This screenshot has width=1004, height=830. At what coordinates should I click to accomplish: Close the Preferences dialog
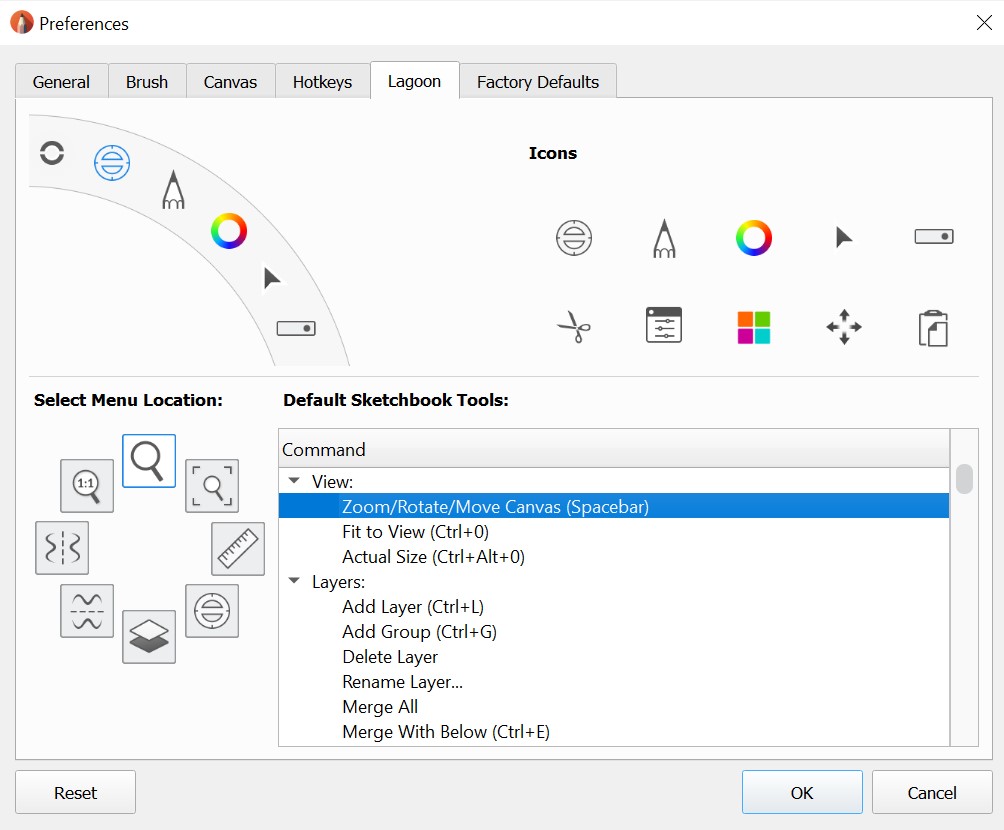click(x=984, y=23)
